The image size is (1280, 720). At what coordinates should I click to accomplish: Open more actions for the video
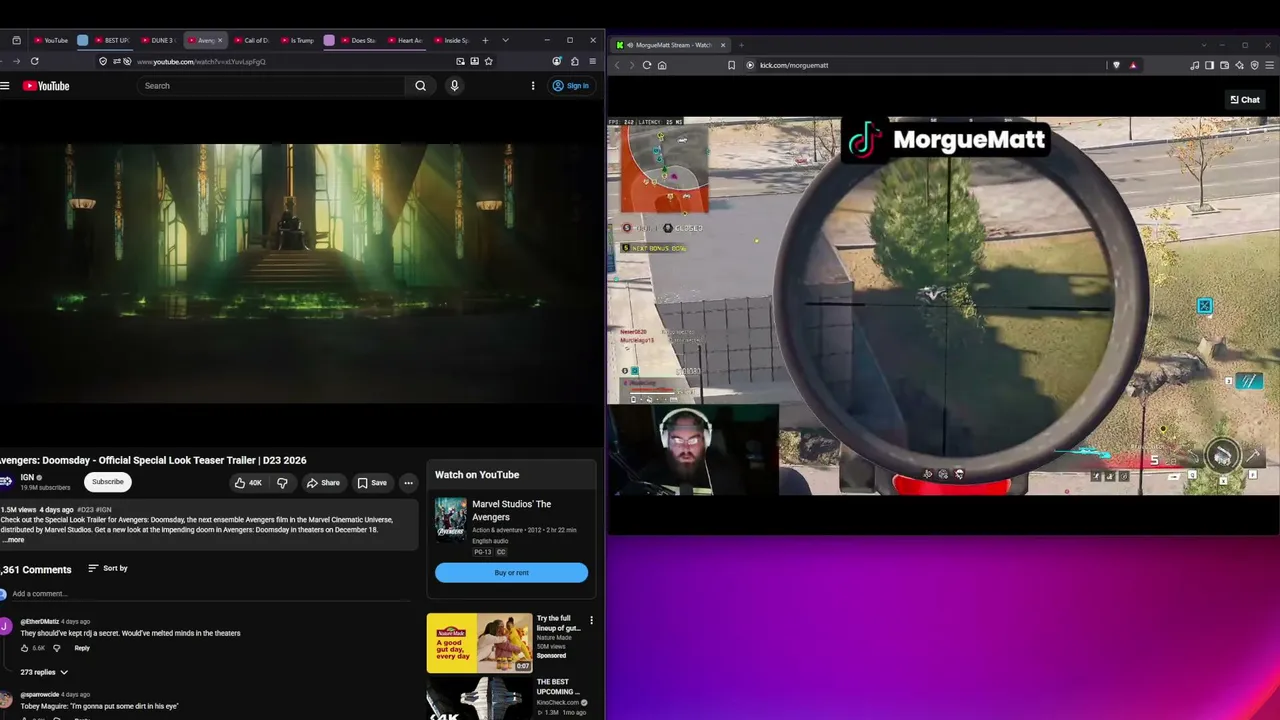(408, 483)
